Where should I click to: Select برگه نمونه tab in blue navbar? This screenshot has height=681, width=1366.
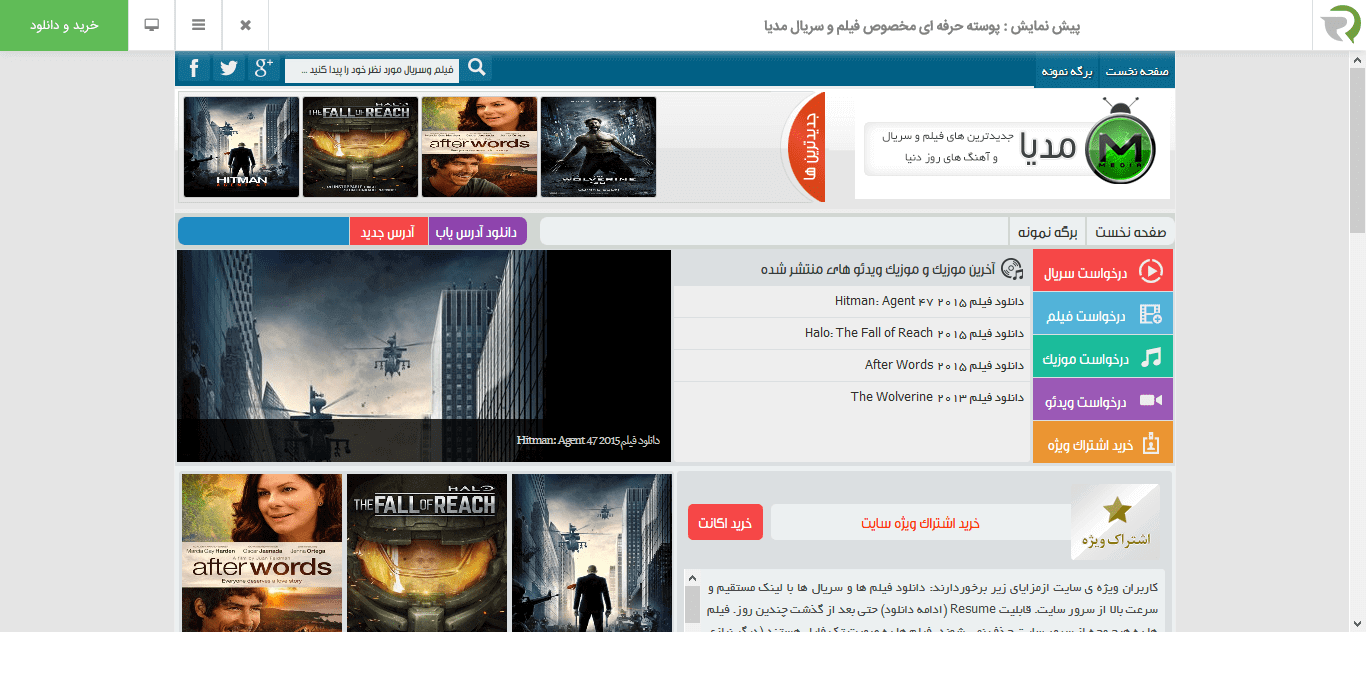[1066, 71]
